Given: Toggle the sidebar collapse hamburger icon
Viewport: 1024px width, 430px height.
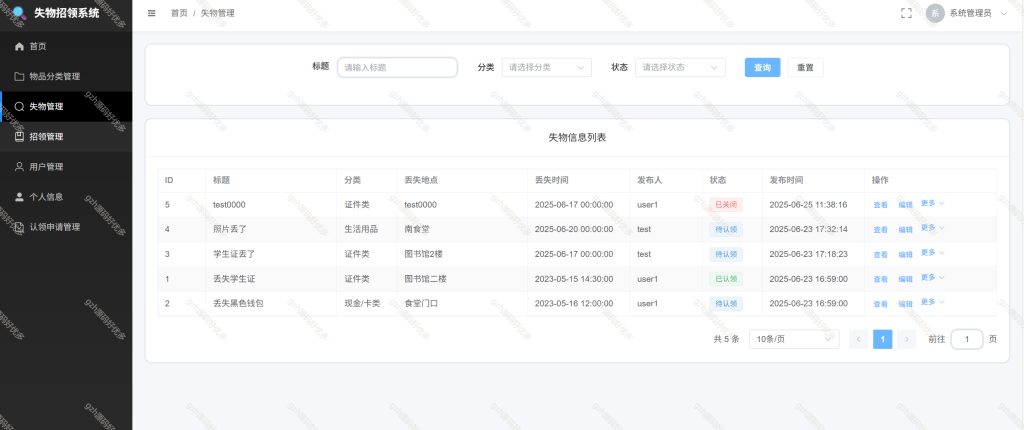Looking at the screenshot, I should click(x=152, y=13).
